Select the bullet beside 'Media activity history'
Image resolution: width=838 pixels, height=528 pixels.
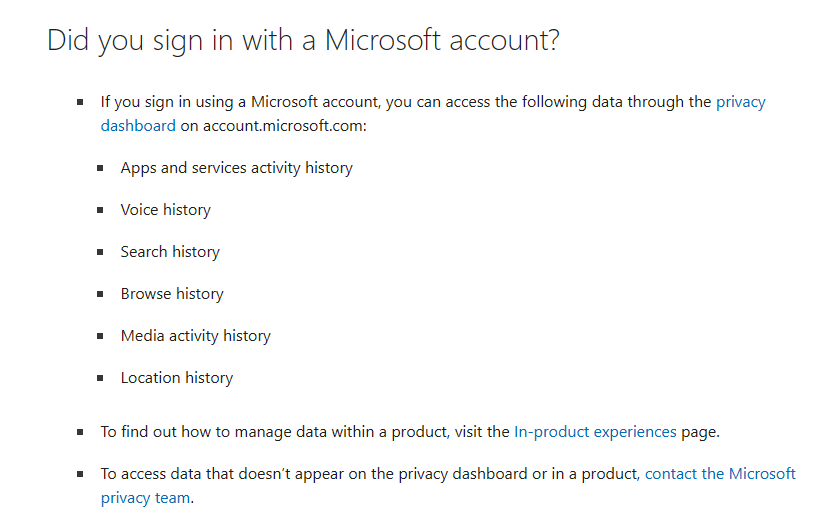[x=100, y=336]
